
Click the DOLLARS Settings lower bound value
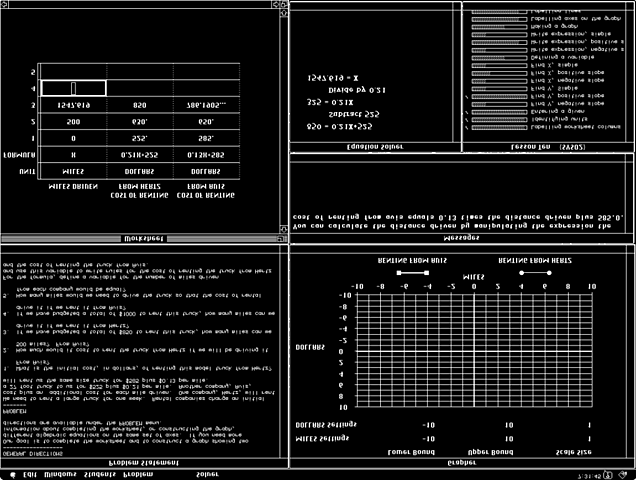click(x=428, y=425)
